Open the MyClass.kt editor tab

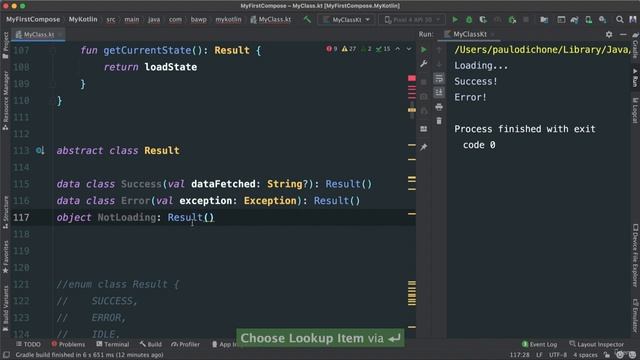pyautogui.click(x=38, y=34)
